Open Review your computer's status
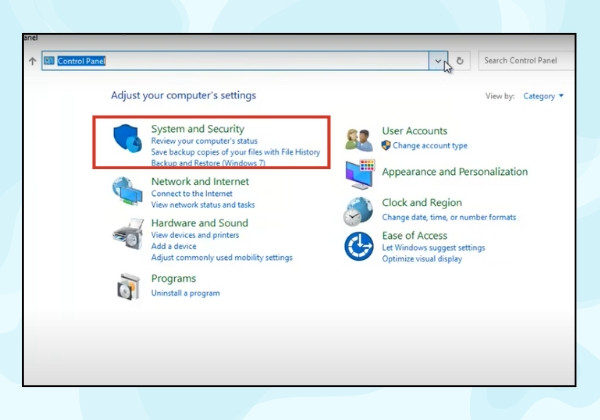Viewport: 600px width, 420px height. tap(204, 141)
